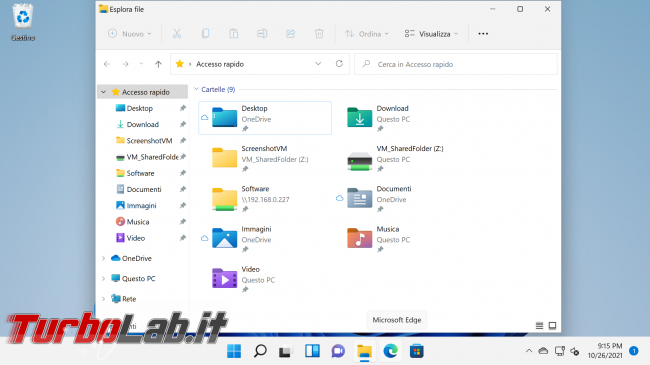The image size is (650, 365).
Task: Expand OneDrive in navigation pane
Action: (104, 258)
